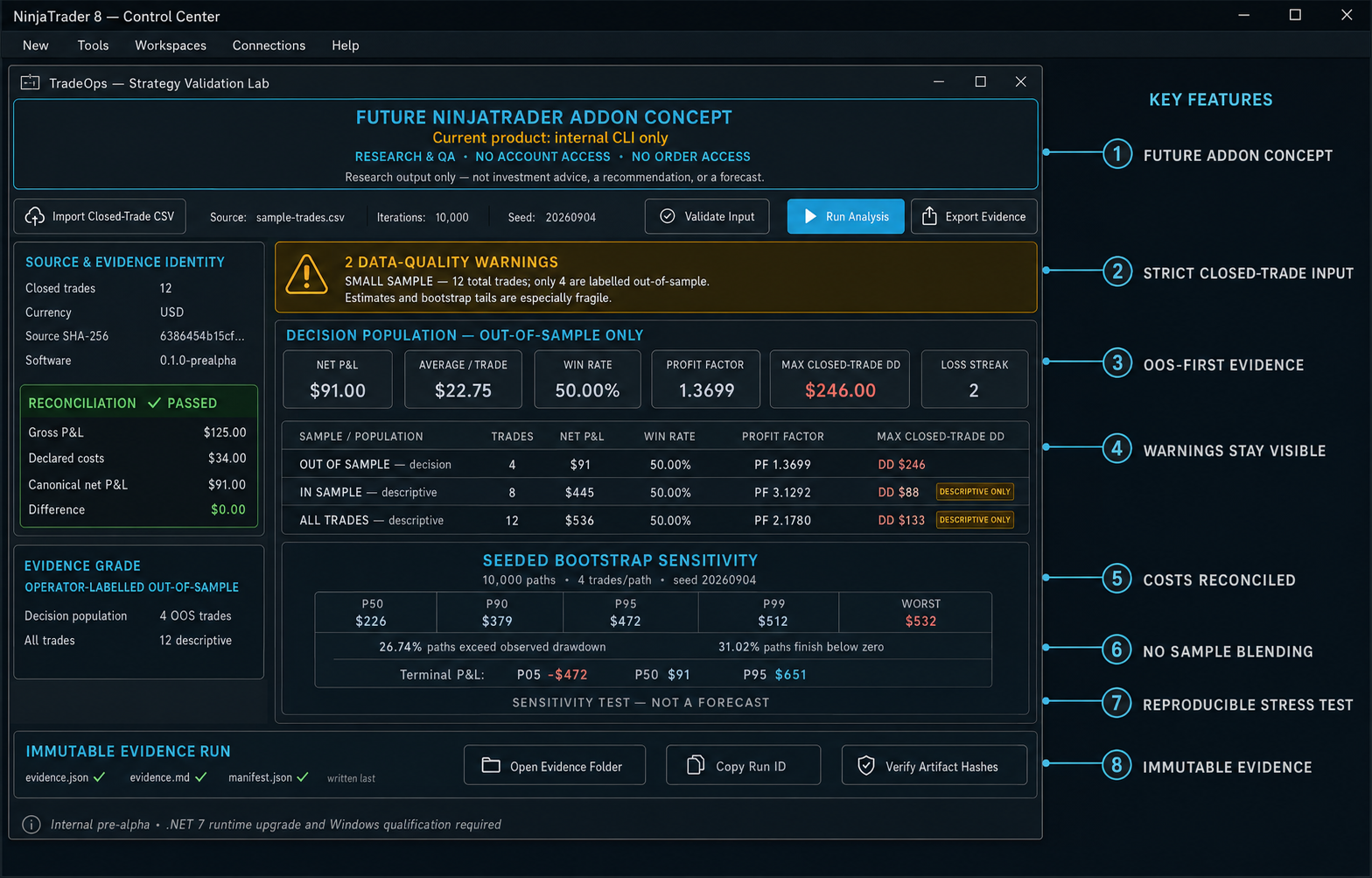Click the green check next to evidence.md
This screenshot has width=1372, height=878.
click(201, 776)
